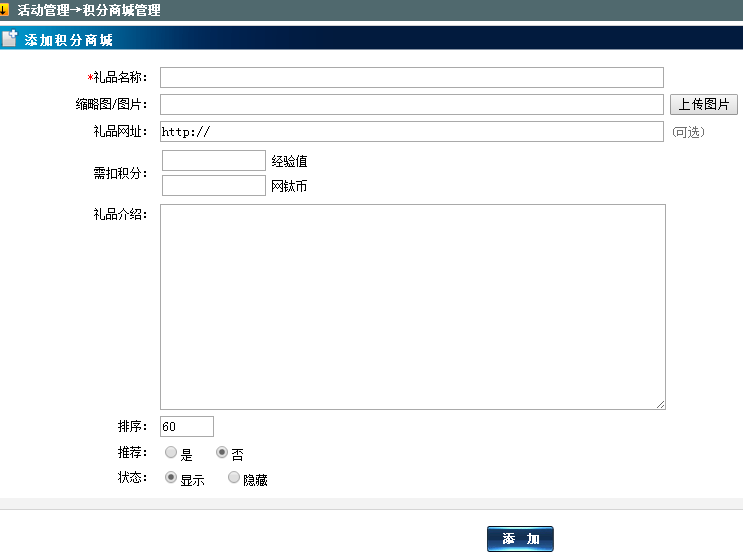
Task: Focus the 礼品网址 http:// field
Action: (412, 131)
